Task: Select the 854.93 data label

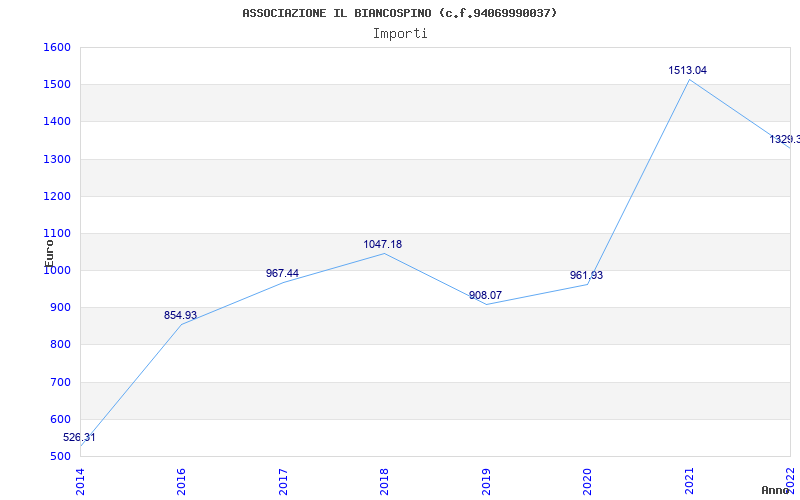Action: (180, 315)
